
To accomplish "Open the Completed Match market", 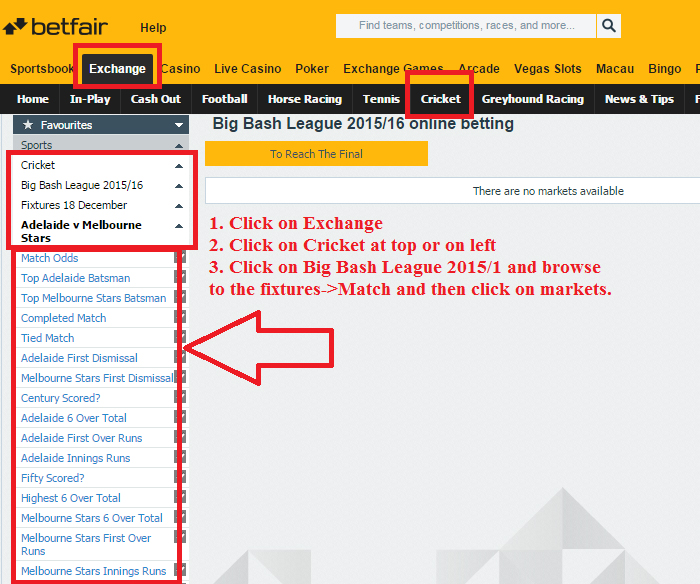I will tap(63, 318).
